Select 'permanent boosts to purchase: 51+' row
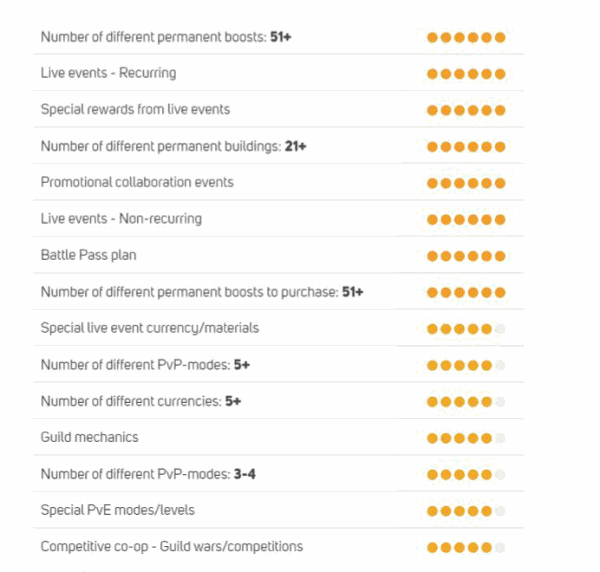The width and height of the screenshot is (600, 572). tap(201, 292)
